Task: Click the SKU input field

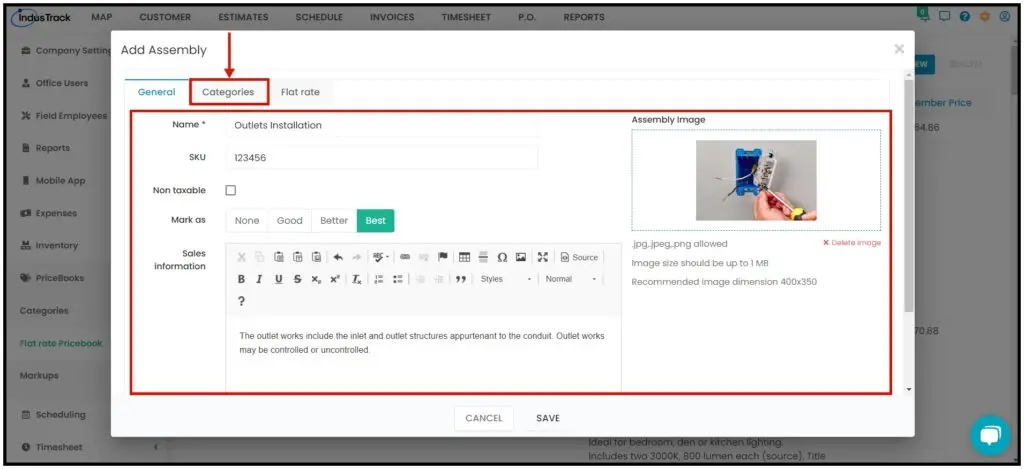Action: (382, 157)
